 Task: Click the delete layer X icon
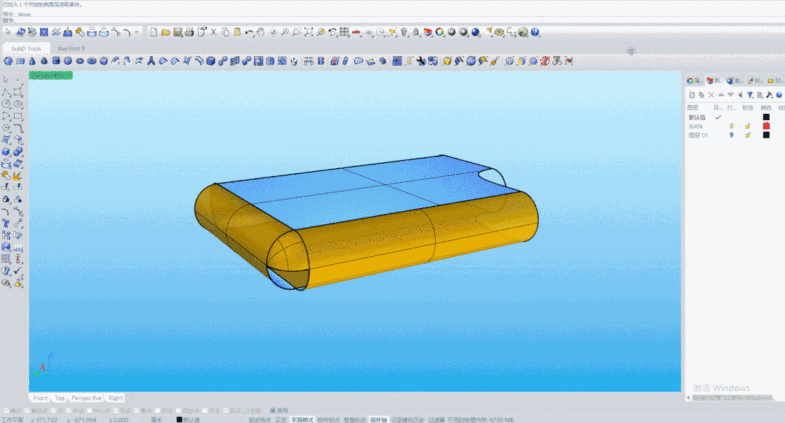click(711, 94)
